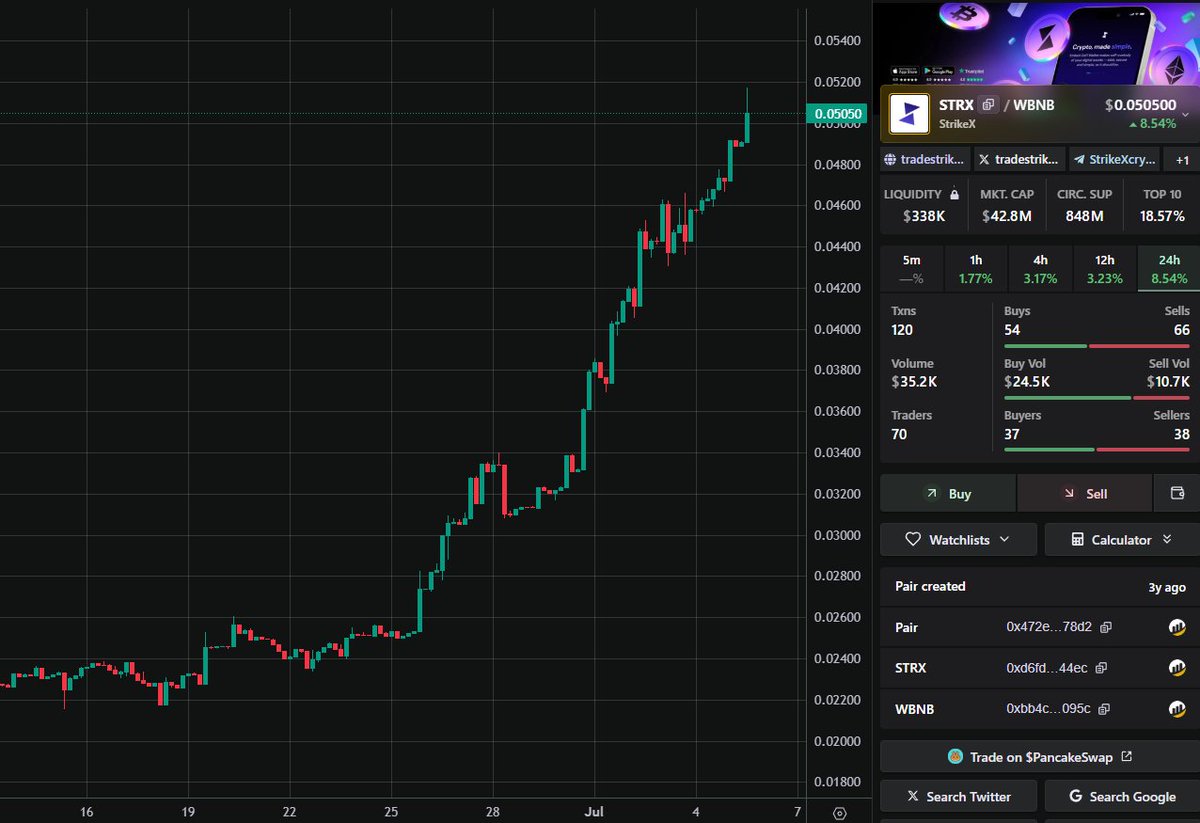
Task: Click the Google Play badge in banner
Action: (938, 73)
